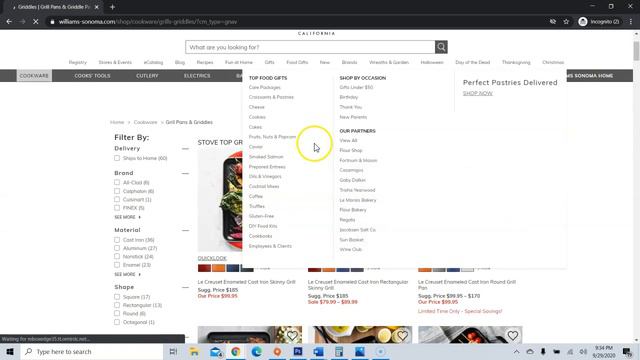This screenshot has width=640, height=360.
Task: Select Croissants & Pastries in menu
Action: click(x=271, y=97)
